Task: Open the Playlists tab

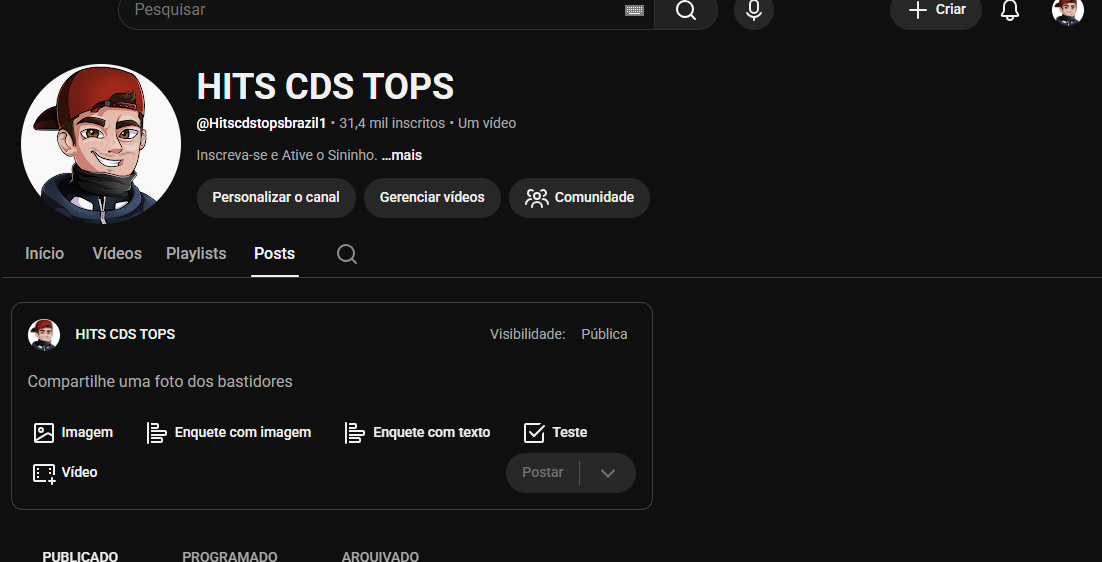Action: (x=196, y=254)
